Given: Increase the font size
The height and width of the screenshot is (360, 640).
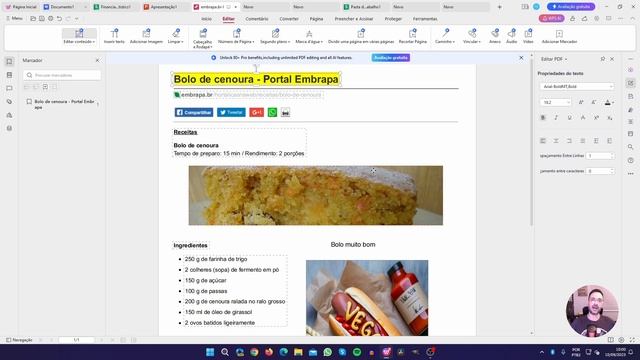Looking at the screenshot, I should [581, 102].
